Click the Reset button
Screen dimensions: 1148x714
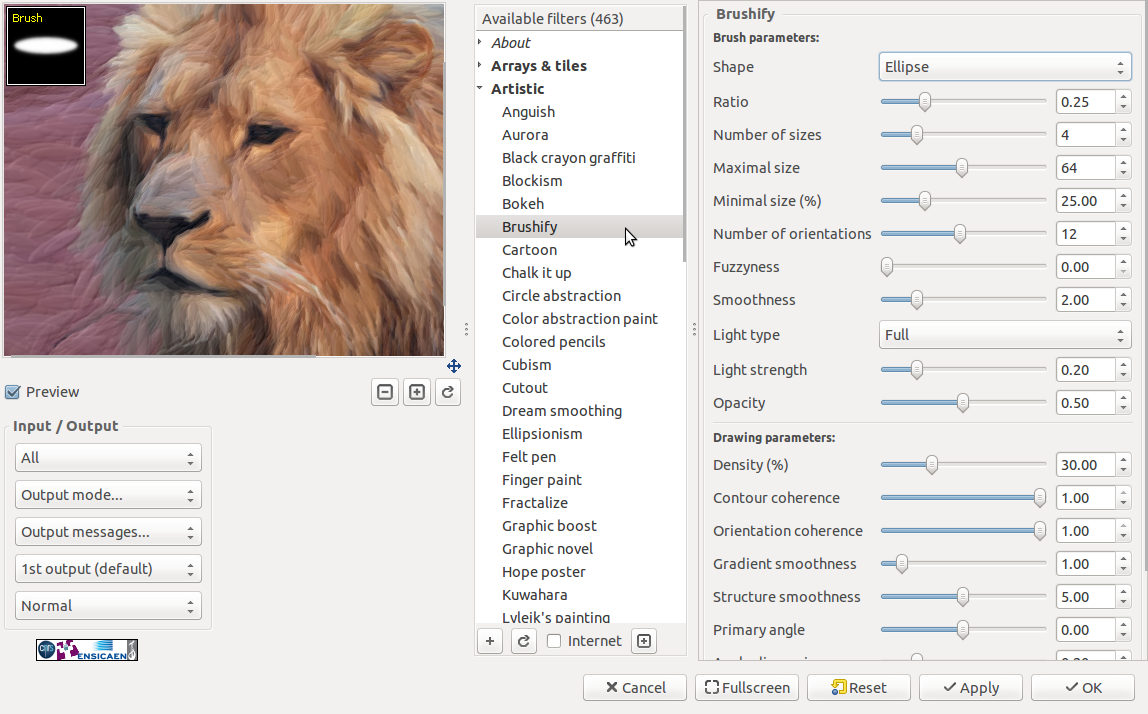tap(859, 688)
